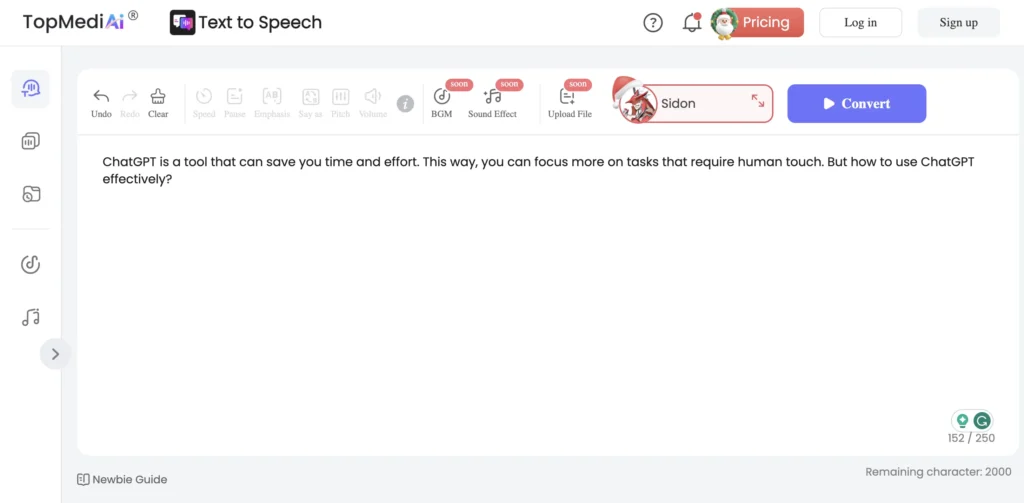Click the Upload File icon
The height and width of the screenshot is (503, 1024).
coord(568,97)
